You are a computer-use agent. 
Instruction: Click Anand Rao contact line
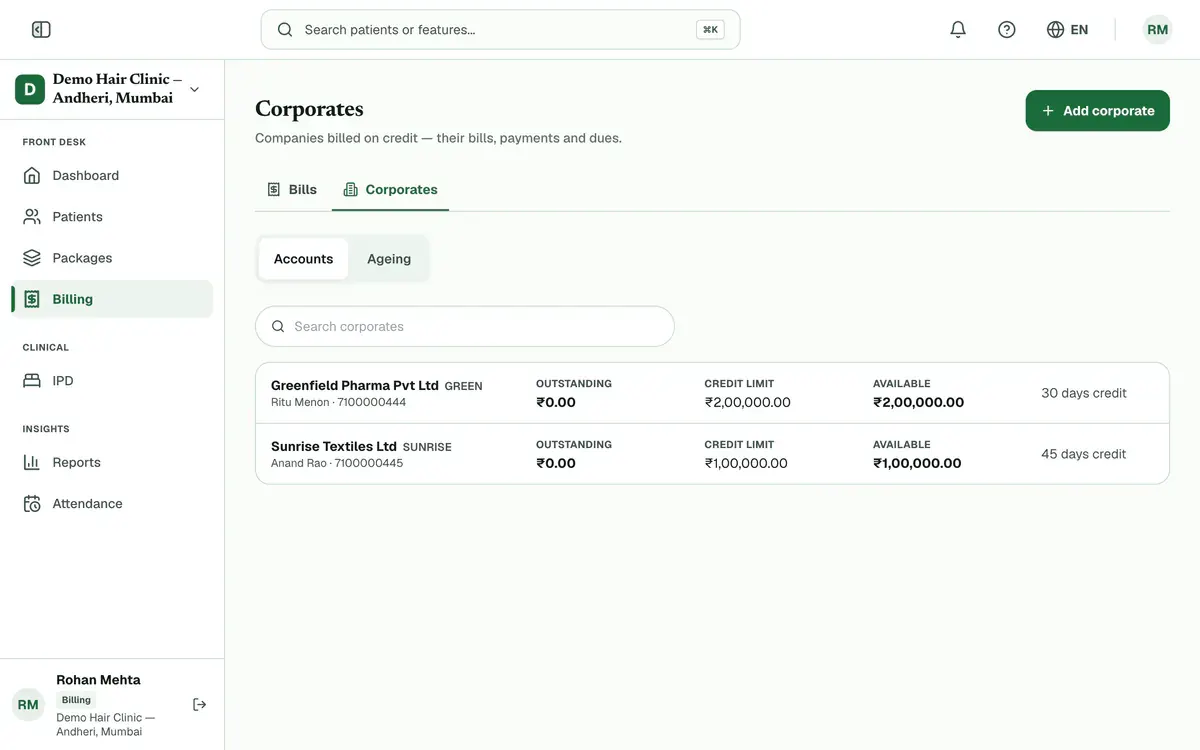pyautogui.click(x=337, y=463)
